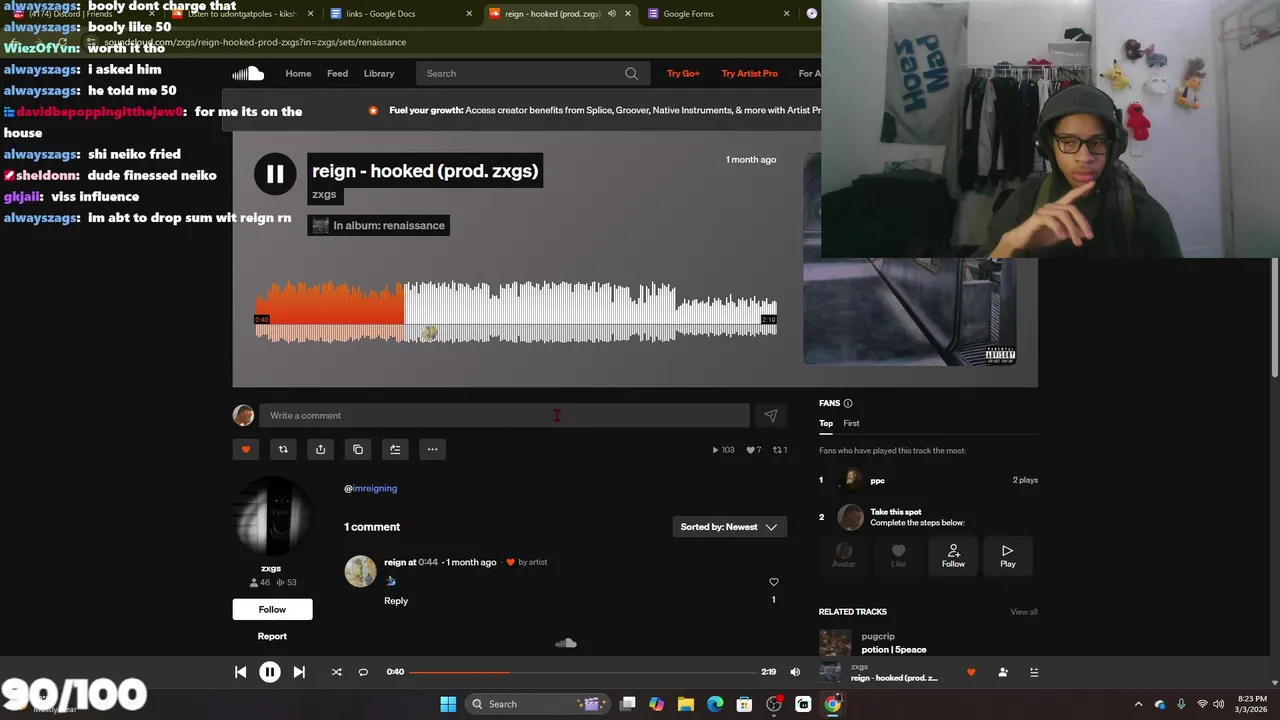Viewport: 1280px width, 720px height.
Task: Open Feed in SoundCloud navigation
Action: [337, 73]
